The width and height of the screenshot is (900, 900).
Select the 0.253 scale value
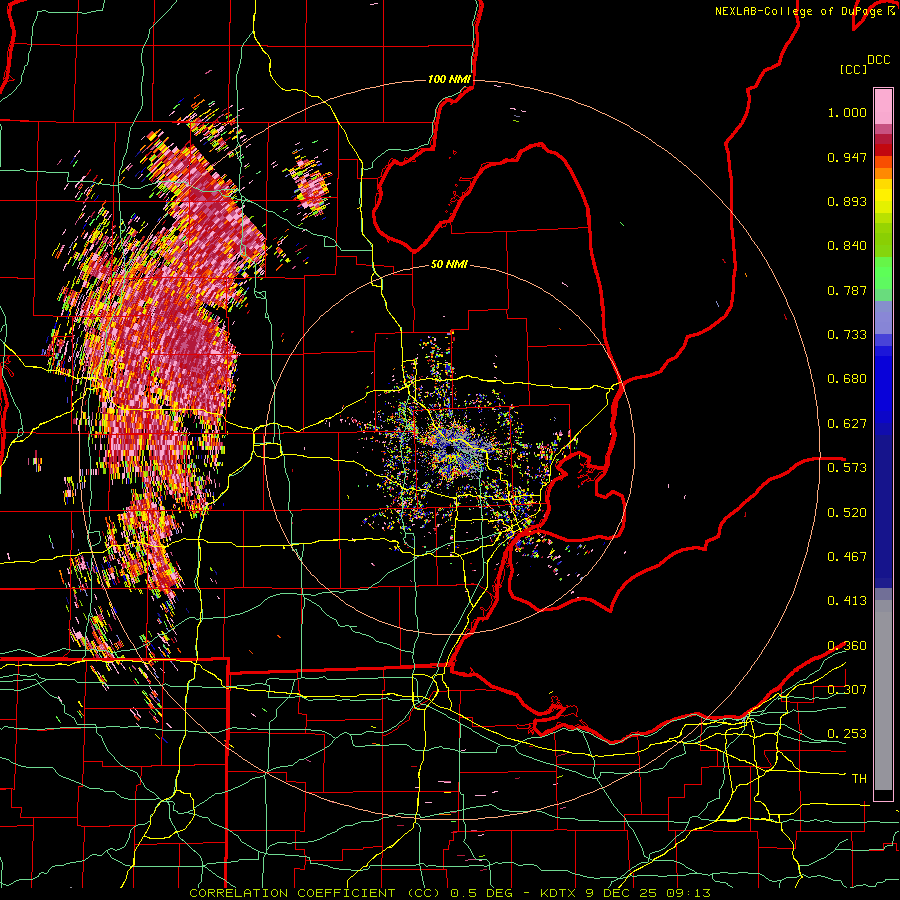(847, 734)
